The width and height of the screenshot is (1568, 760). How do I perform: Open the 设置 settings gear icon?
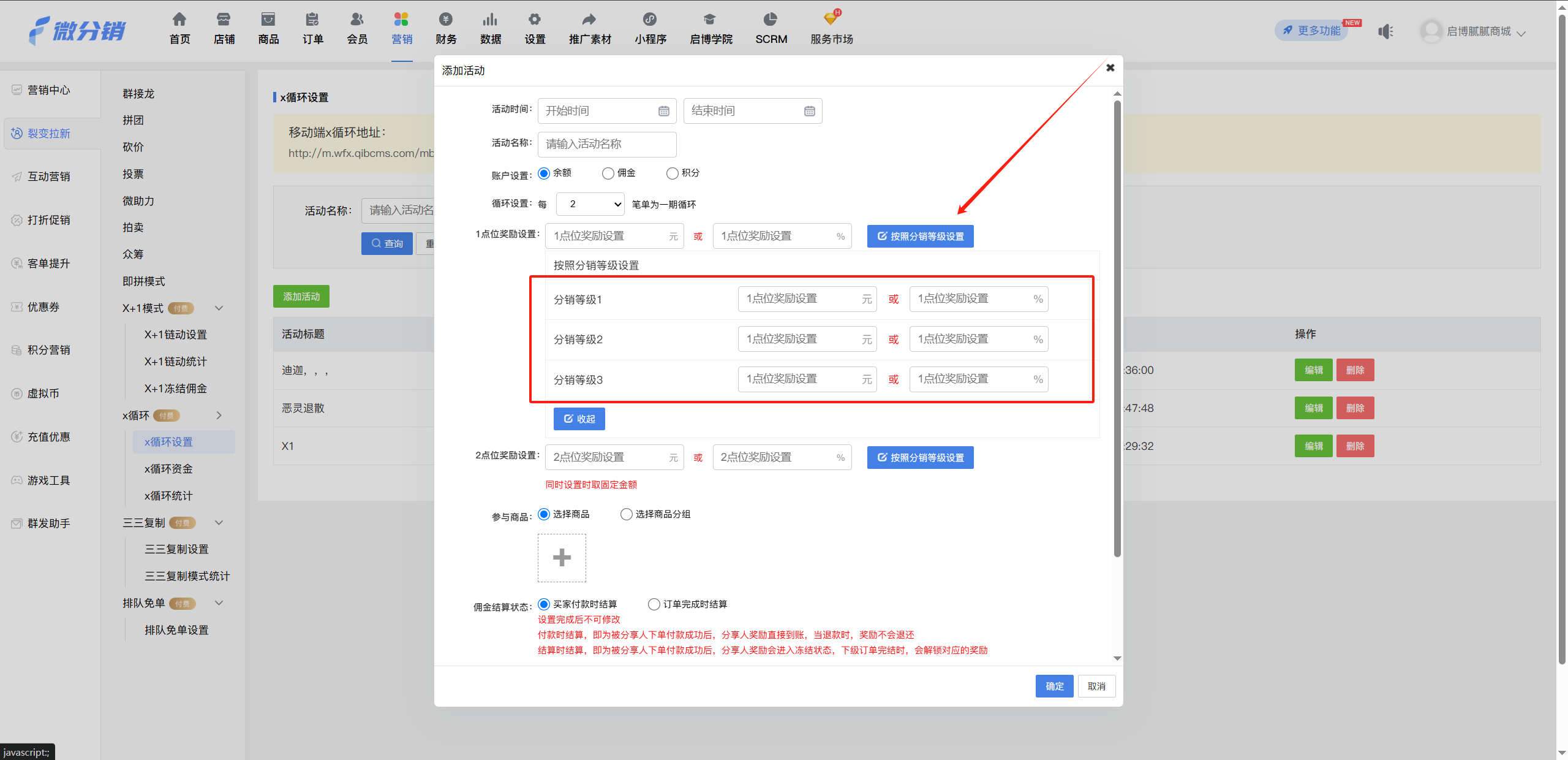click(535, 19)
